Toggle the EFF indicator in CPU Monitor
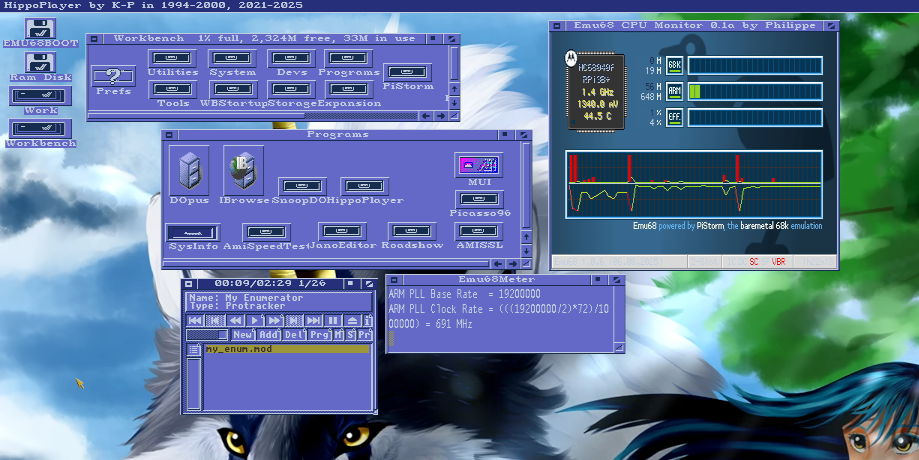 [674, 117]
